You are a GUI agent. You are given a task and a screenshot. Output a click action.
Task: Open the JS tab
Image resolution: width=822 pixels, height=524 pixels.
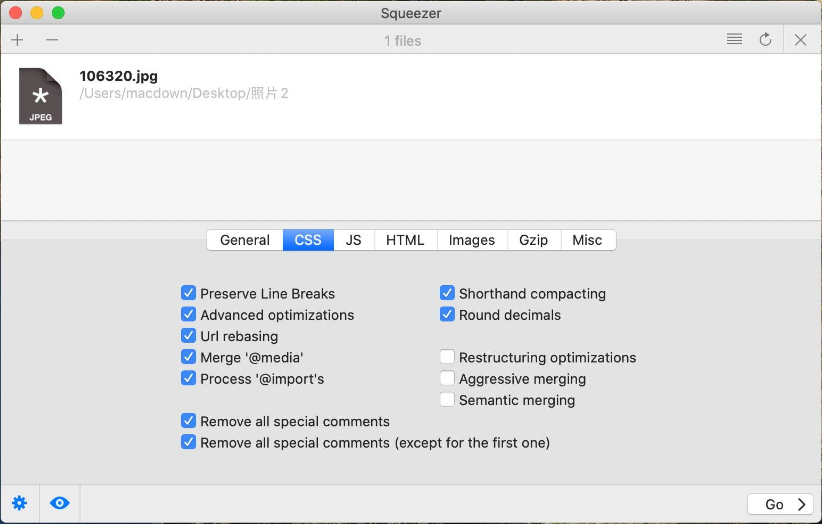click(354, 240)
